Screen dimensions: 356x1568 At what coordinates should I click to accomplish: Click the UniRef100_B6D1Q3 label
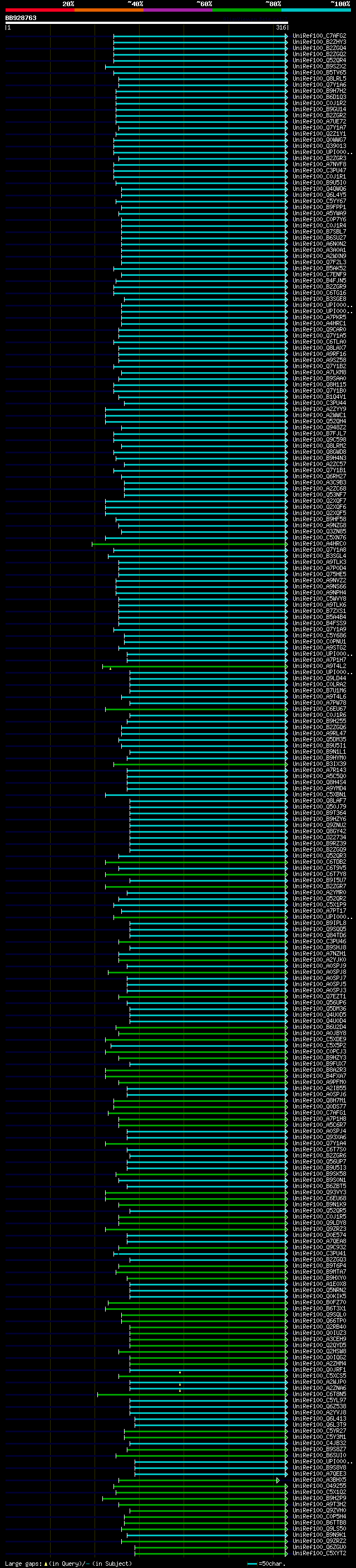point(319,97)
